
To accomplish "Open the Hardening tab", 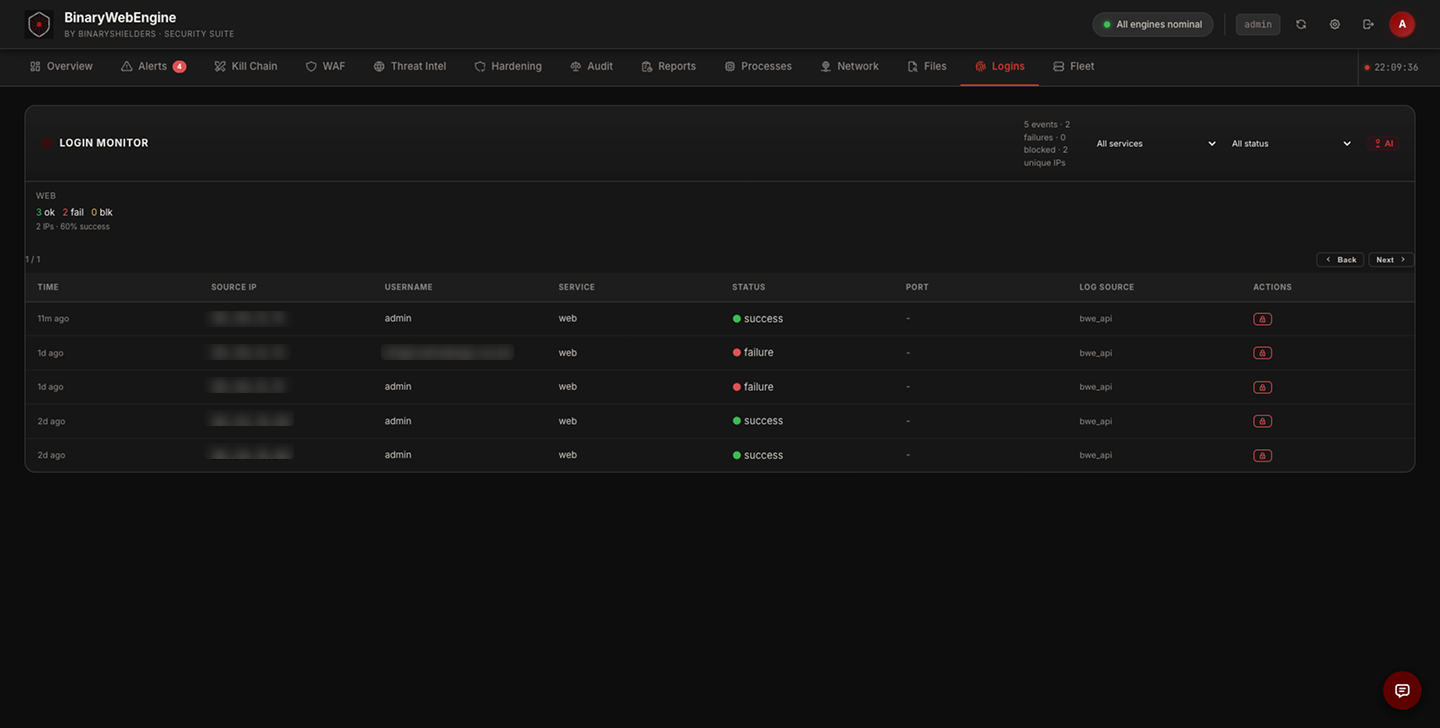I will click(x=508, y=66).
